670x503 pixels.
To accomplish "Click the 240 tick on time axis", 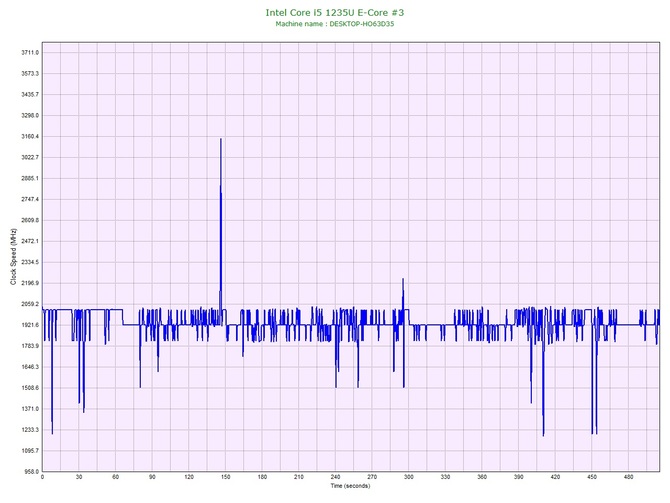I will (335, 477).
